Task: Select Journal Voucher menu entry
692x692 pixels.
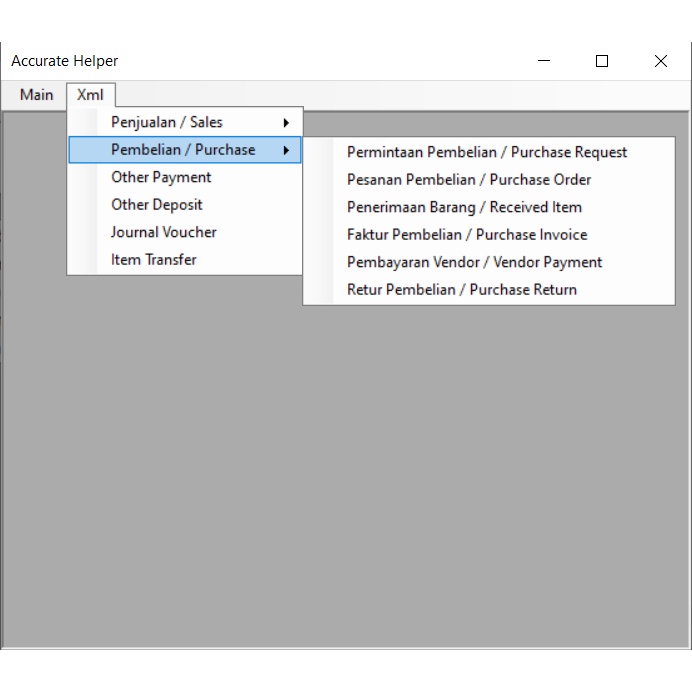Action: click(185, 232)
